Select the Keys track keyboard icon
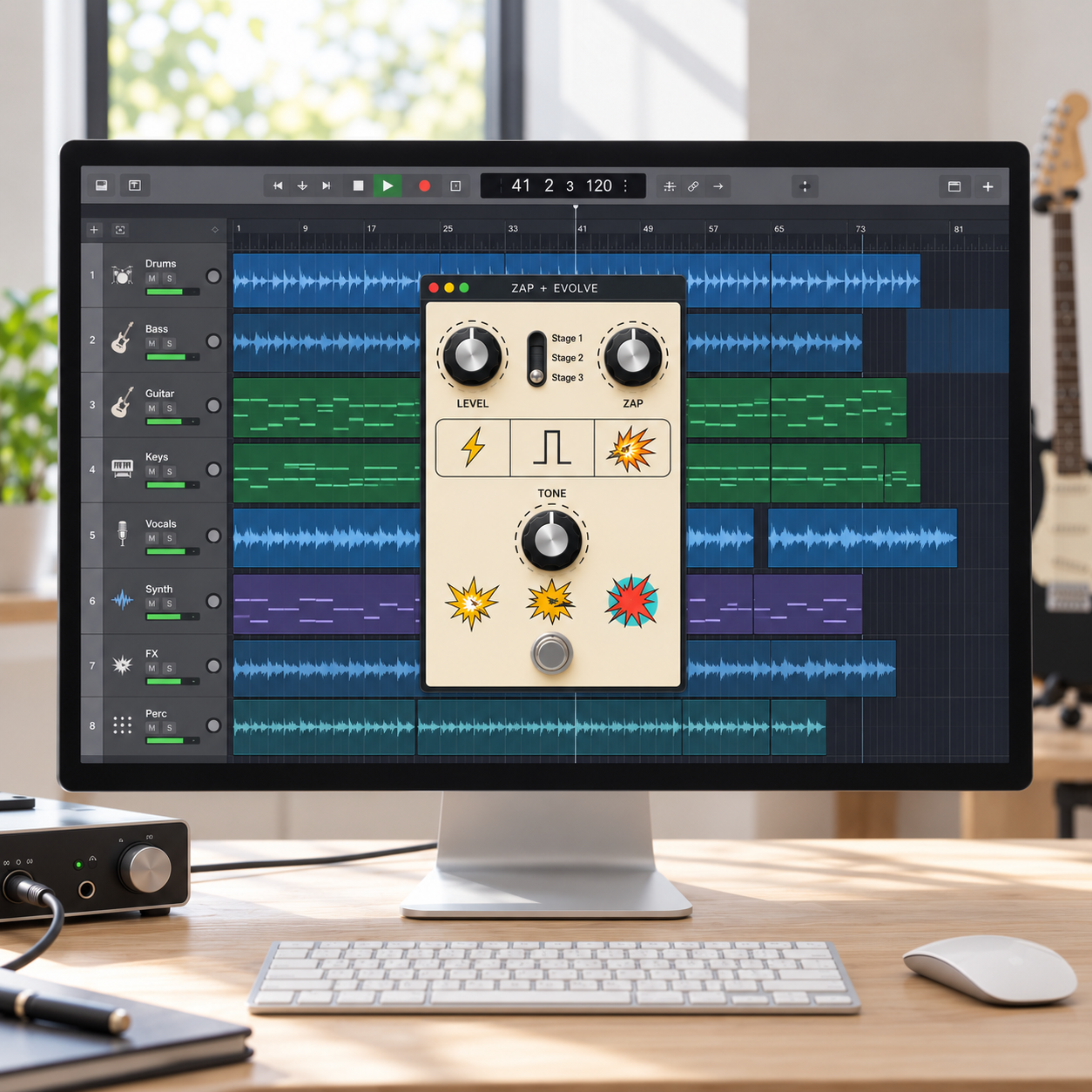Viewport: 1092px width, 1092px height. click(122, 468)
